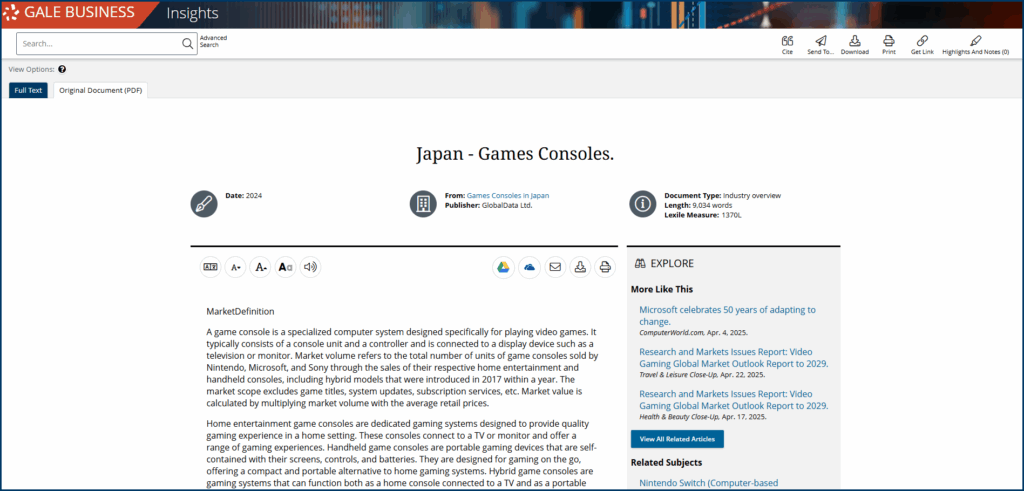Click the EXPLORE panel heading
Viewport: 1024px width, 491px height.
click(x=664, y=264)
